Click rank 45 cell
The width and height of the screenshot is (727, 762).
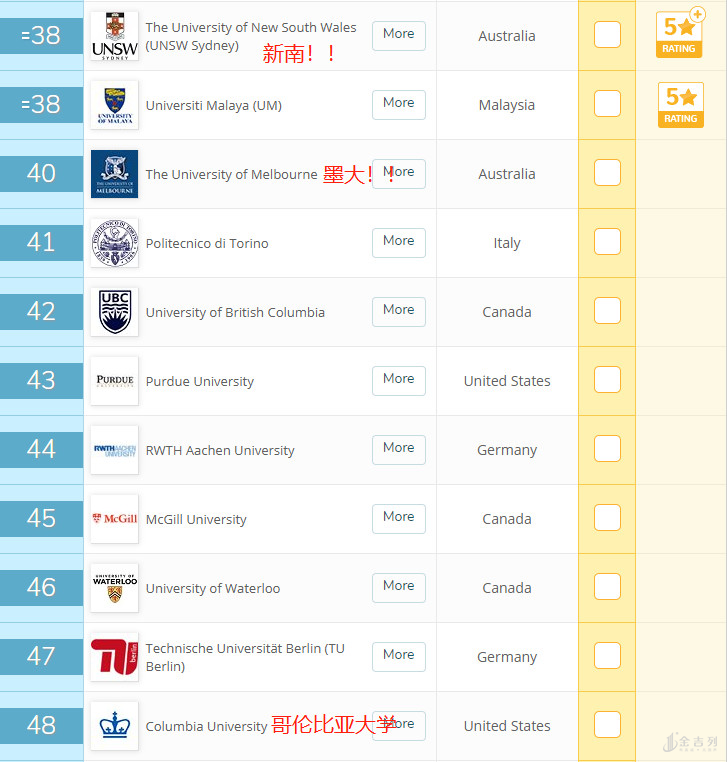pos(41,519)
